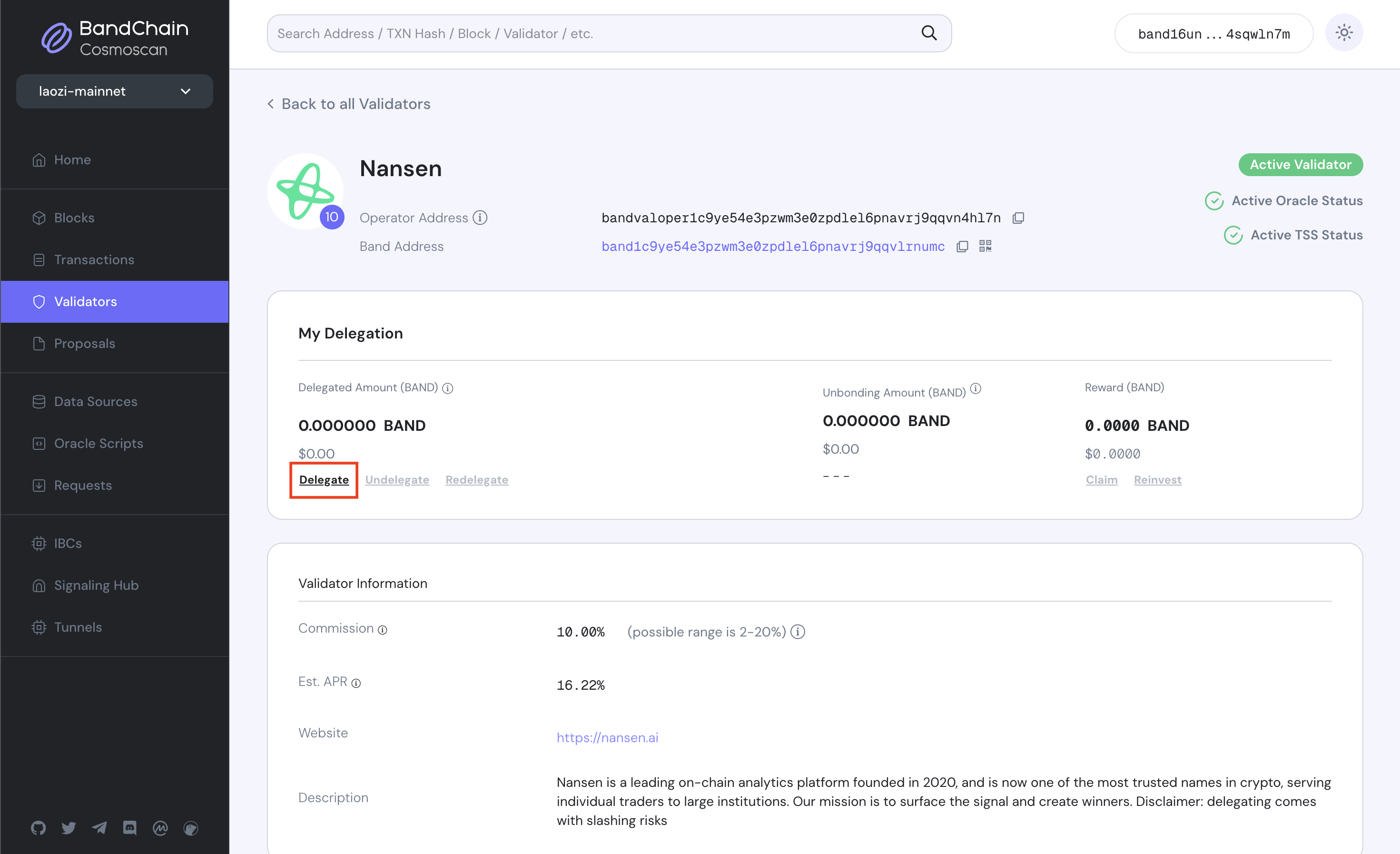The height and width of the screenshot is (854, 1400).
Task: Click the 0.0000 BAND reward value
Action: [x=1137, y=426]
